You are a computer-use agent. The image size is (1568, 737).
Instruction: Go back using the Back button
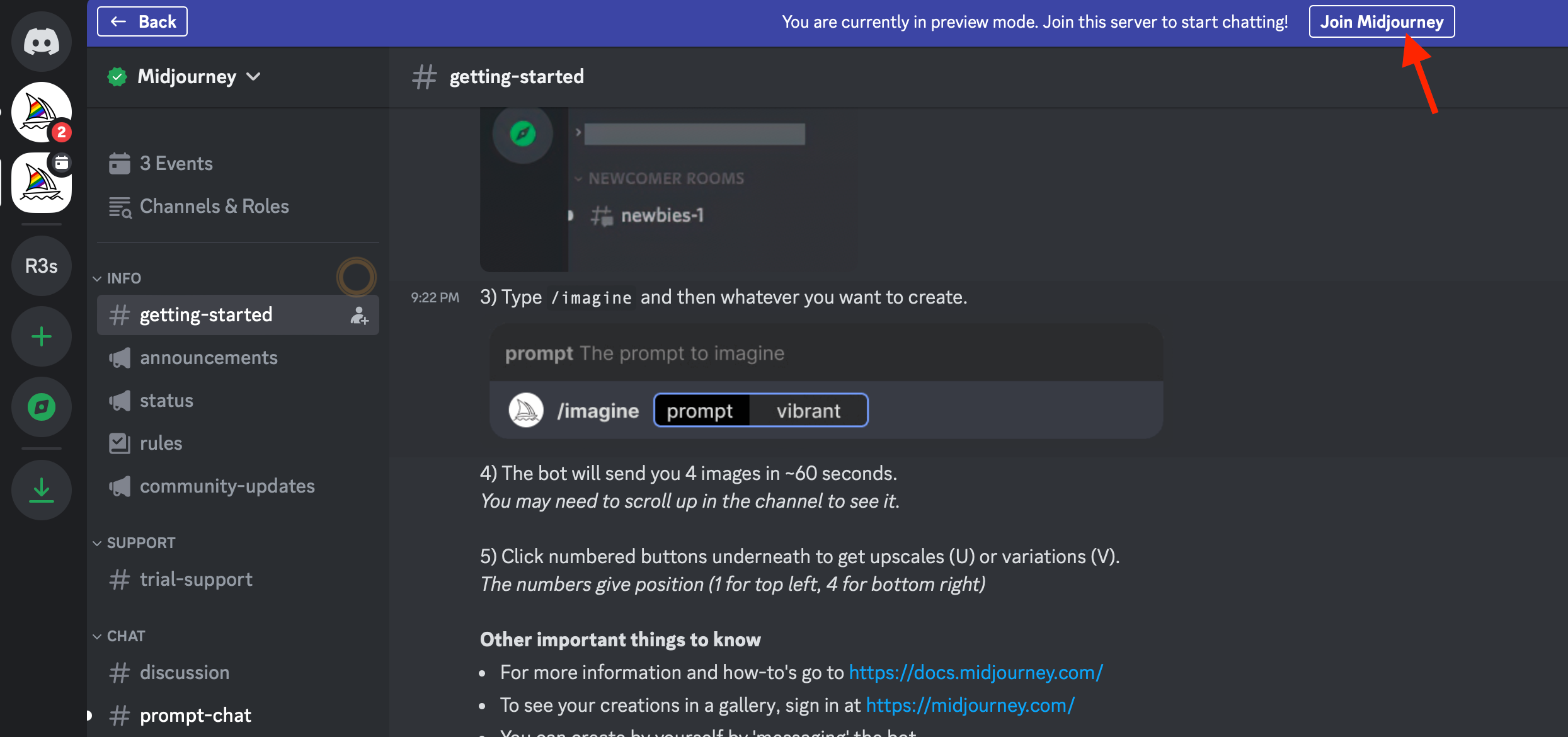point(142,22)
